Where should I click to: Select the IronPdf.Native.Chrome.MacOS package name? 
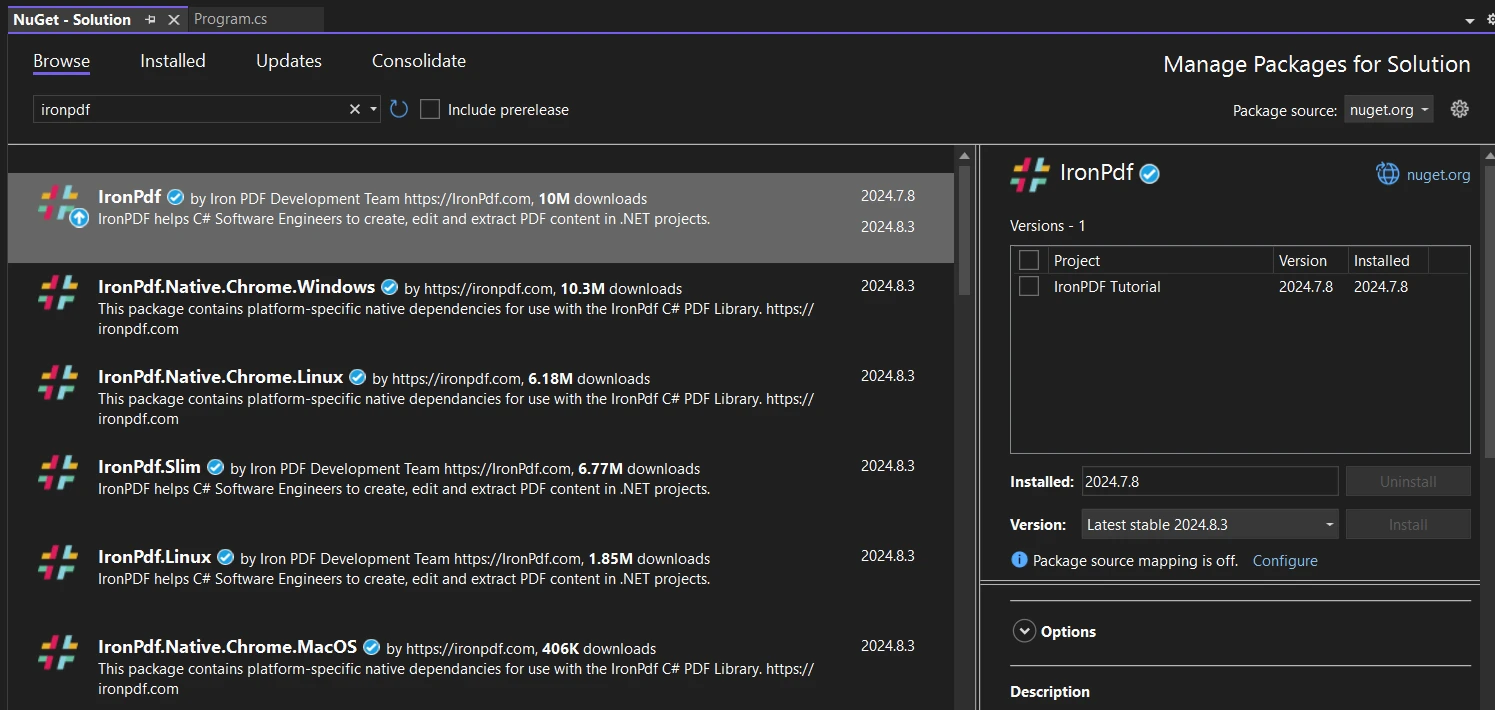[x=227, y=647]
